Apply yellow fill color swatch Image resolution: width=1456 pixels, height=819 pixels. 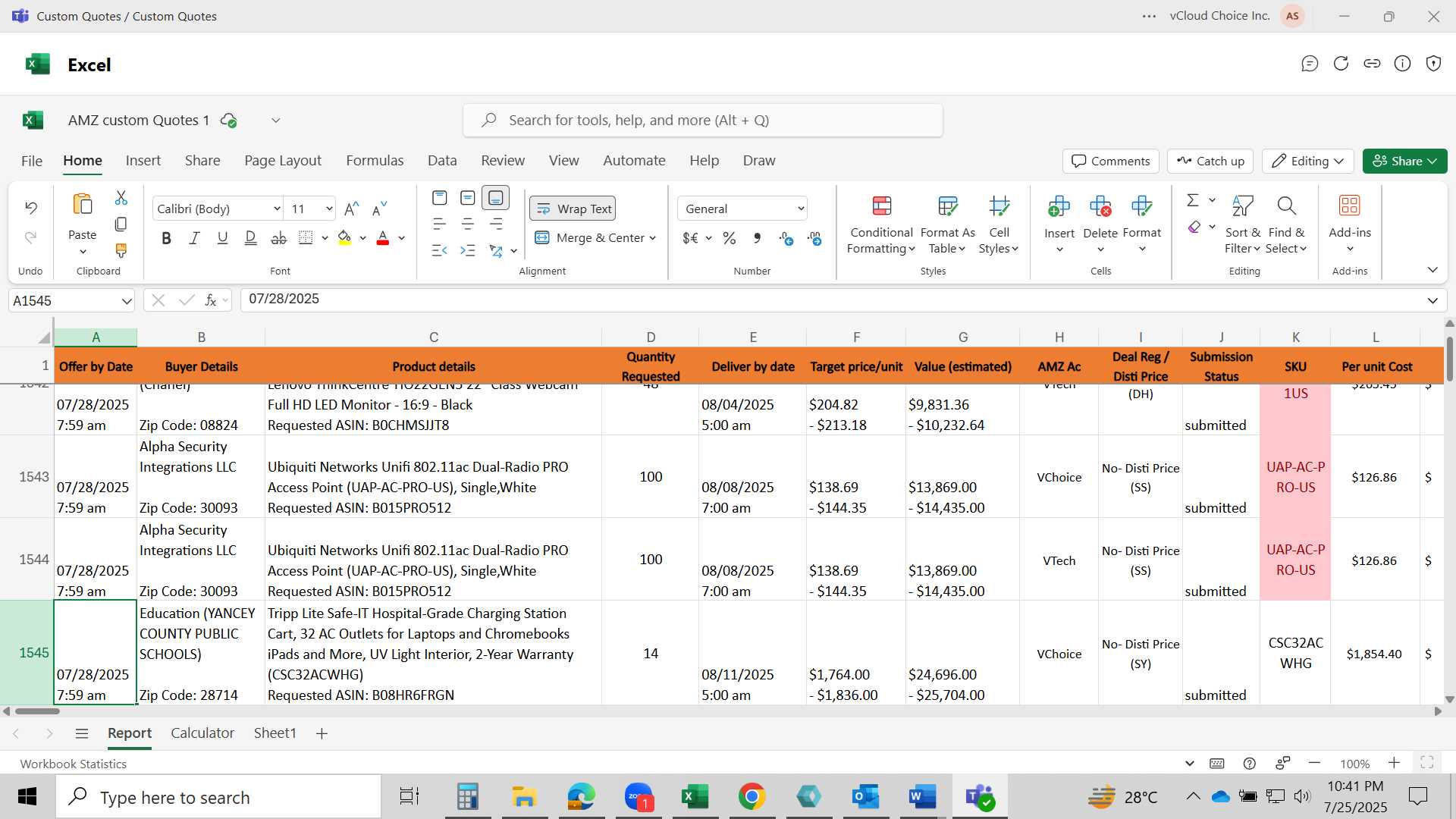[344, 238]
